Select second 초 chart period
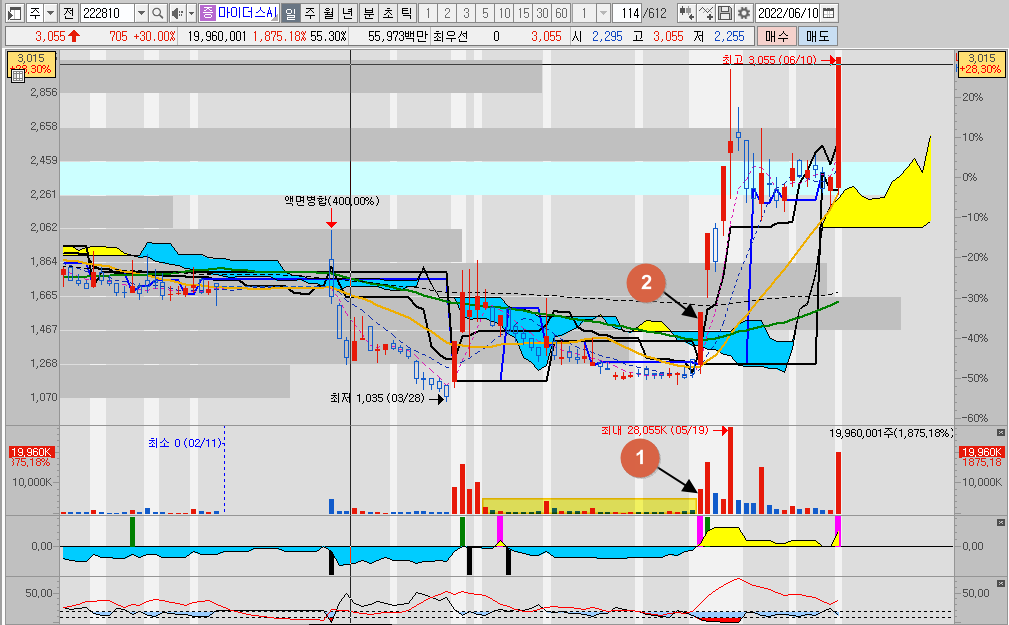This screenshot has width=1009, height=625. [388, 12]
